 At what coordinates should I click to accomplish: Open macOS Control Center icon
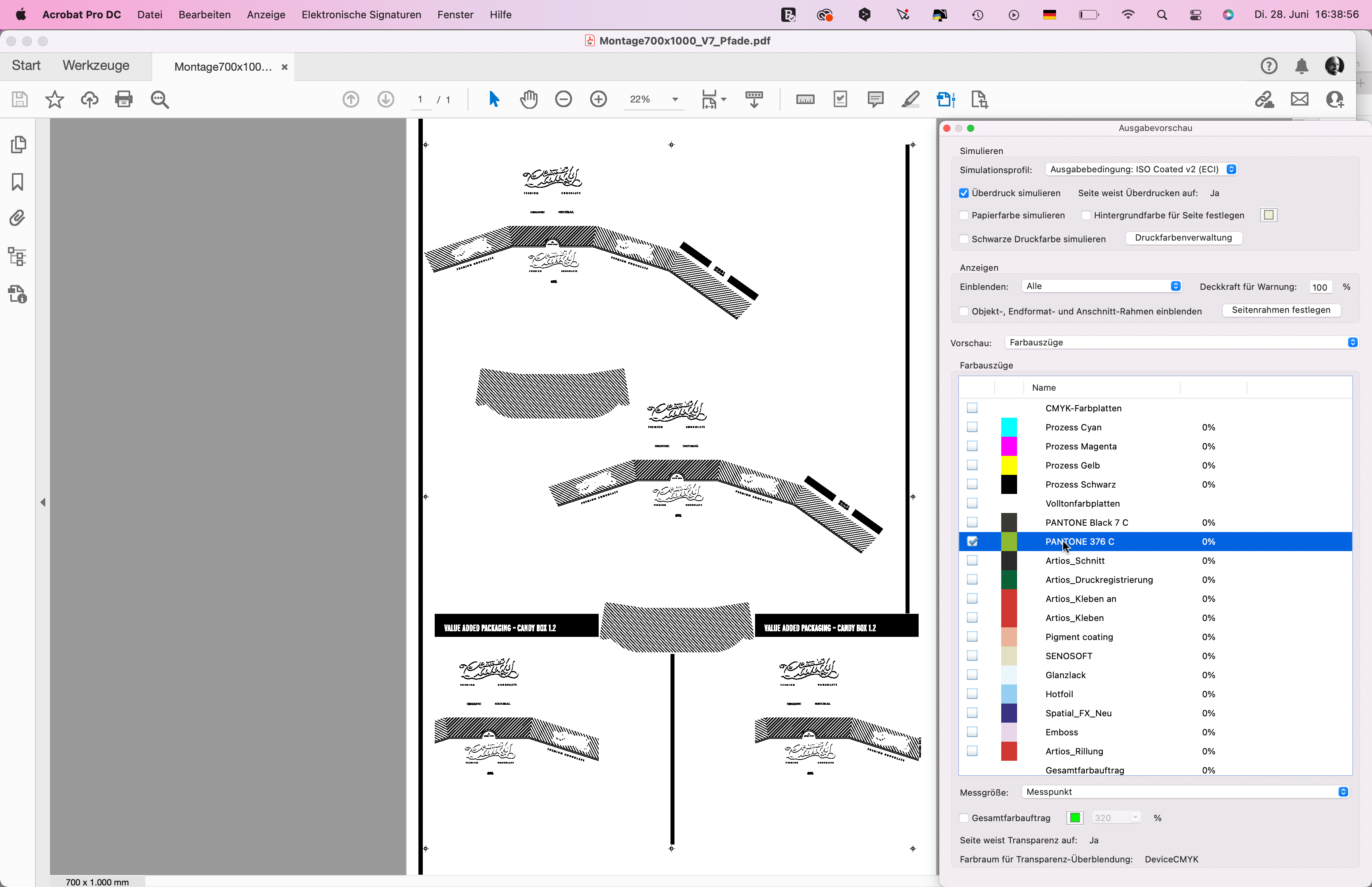(x=1195, y=15)
